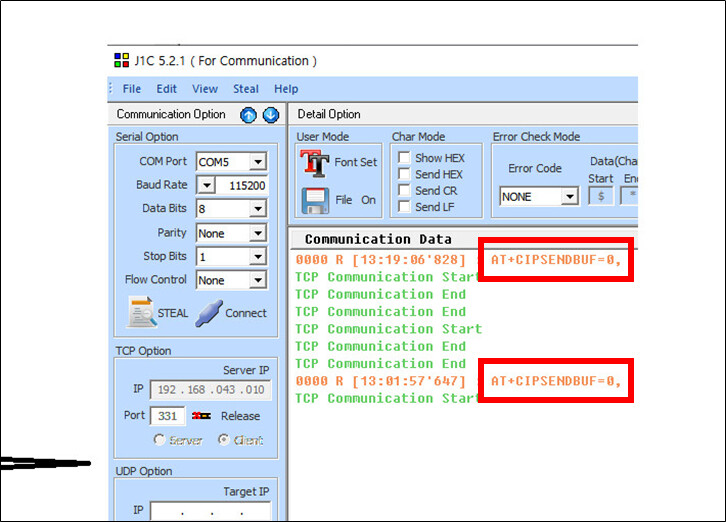This screenshot has height=522, width=726.
Task: Click the blue up-arrow Communication Option icon
Action: pyautogui.click(x=248, y=115)
